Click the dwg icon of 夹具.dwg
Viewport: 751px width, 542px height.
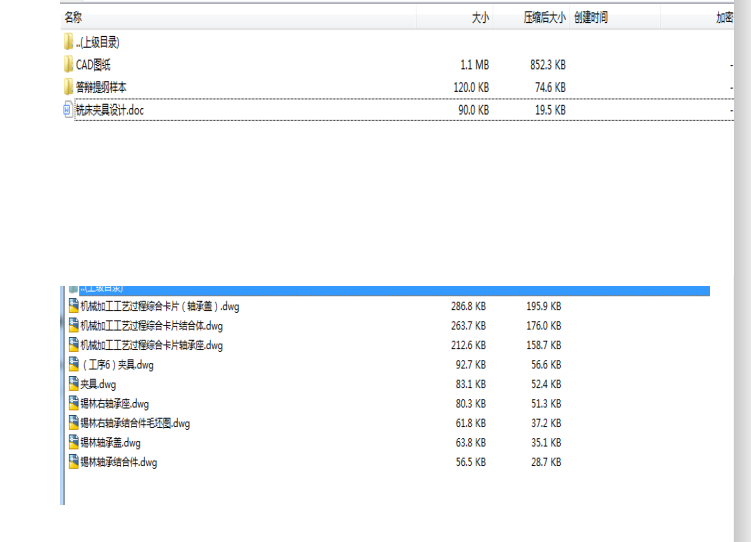point(74,384)
